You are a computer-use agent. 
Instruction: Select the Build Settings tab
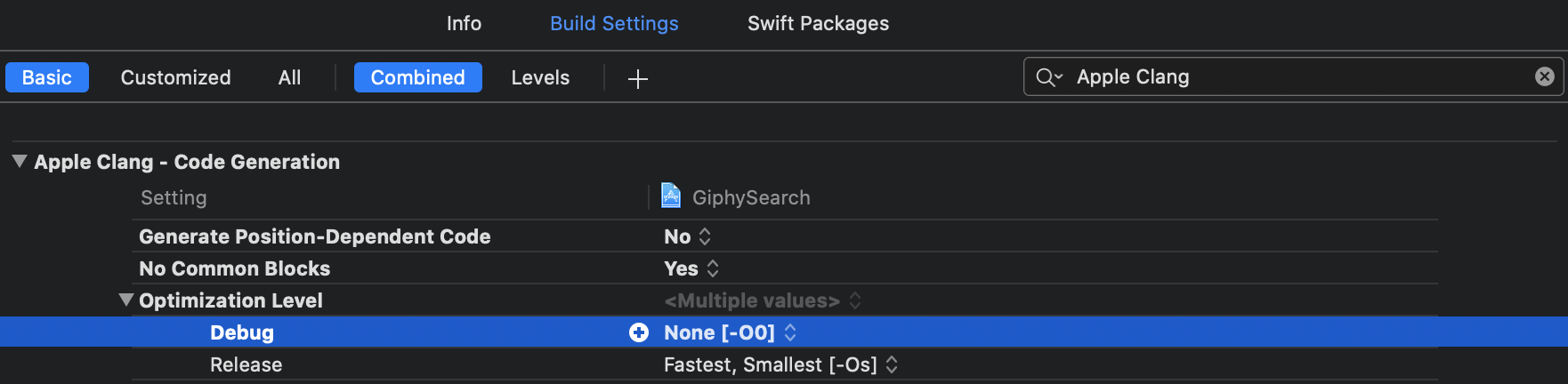[x=614, y=24]
